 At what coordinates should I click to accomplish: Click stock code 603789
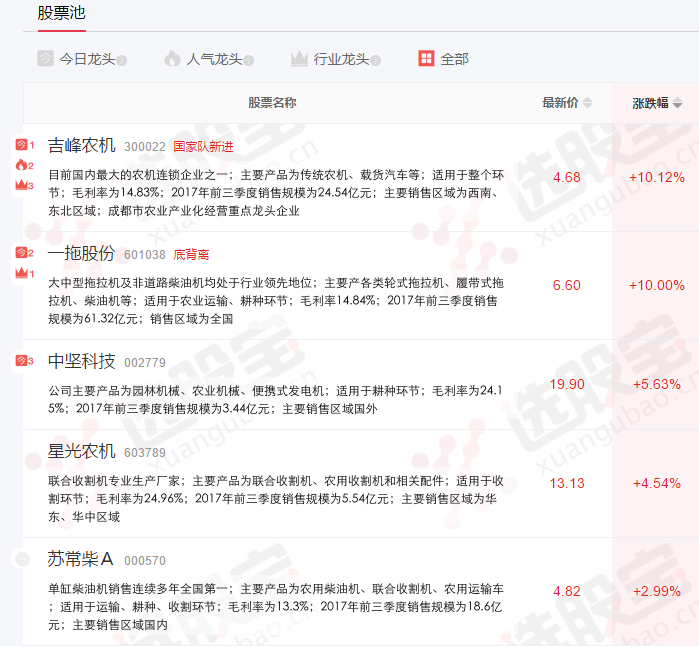click(x=145, y=453)
